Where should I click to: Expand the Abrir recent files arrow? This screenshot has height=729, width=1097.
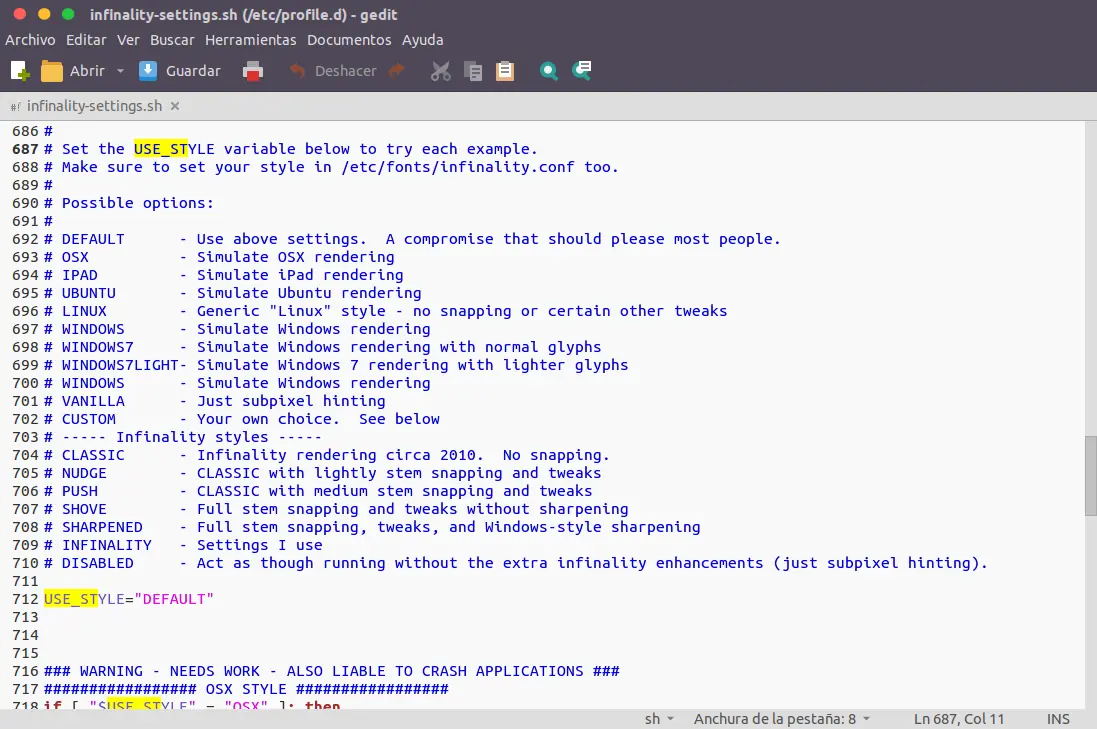120,71
